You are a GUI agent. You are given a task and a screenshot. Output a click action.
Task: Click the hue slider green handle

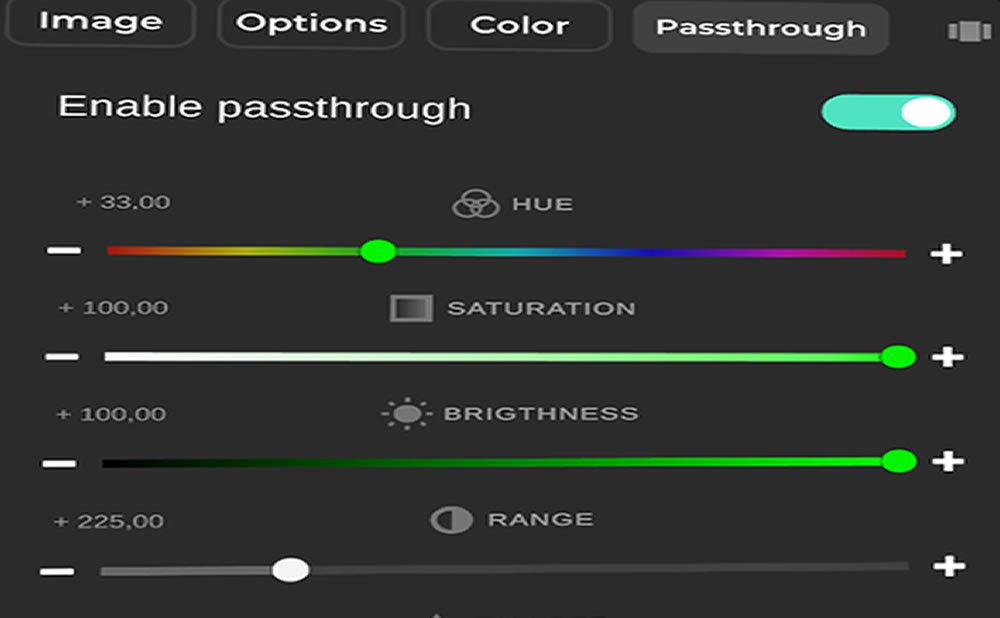click(377, 251)
